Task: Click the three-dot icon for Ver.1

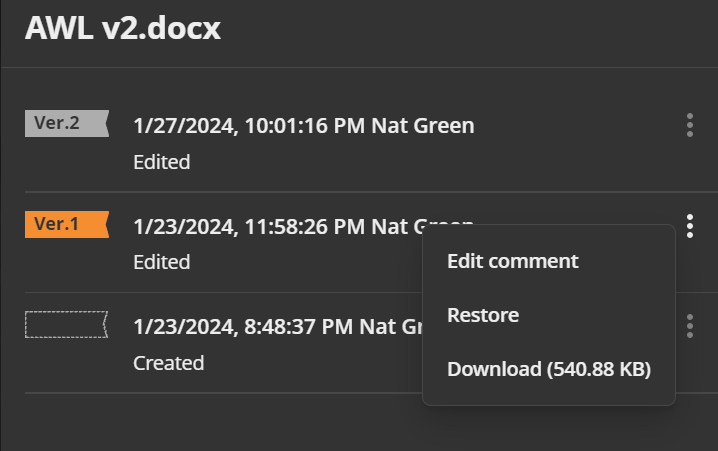Action: point(690,226)
